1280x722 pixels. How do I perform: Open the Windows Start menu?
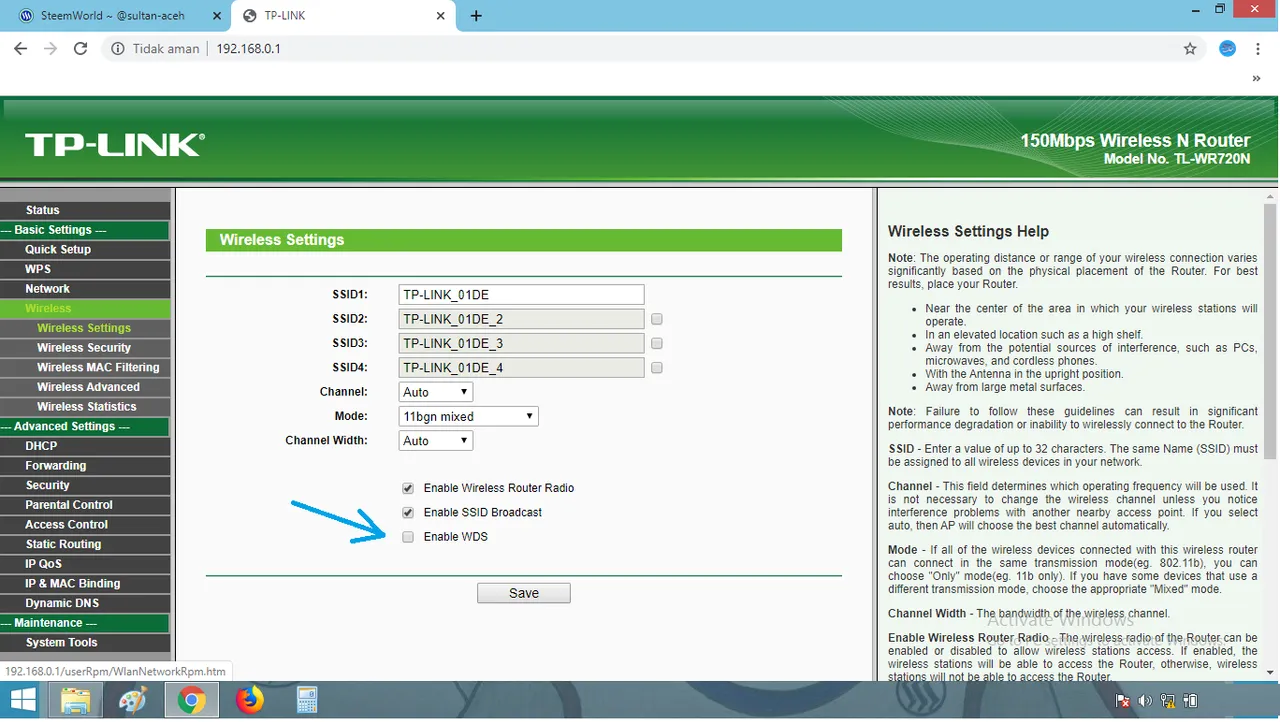[x=22, y=700]
